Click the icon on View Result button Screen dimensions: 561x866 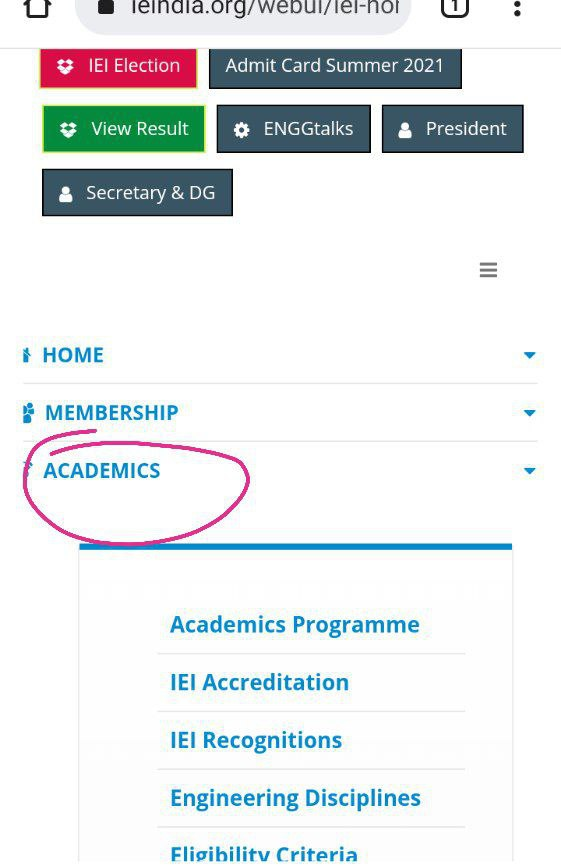click(x=68, y=130)
